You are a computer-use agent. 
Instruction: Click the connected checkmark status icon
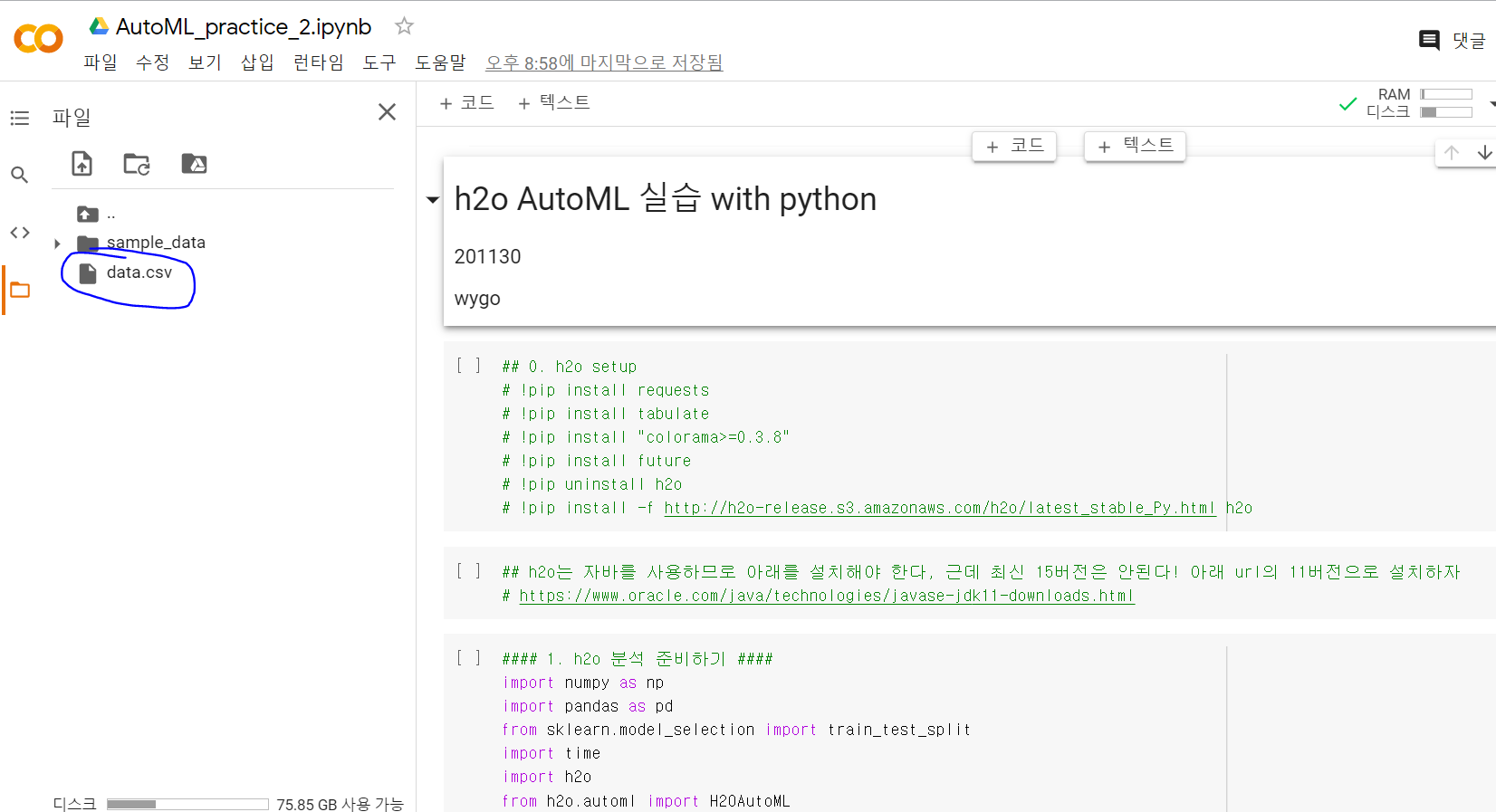click(1347, 104)
